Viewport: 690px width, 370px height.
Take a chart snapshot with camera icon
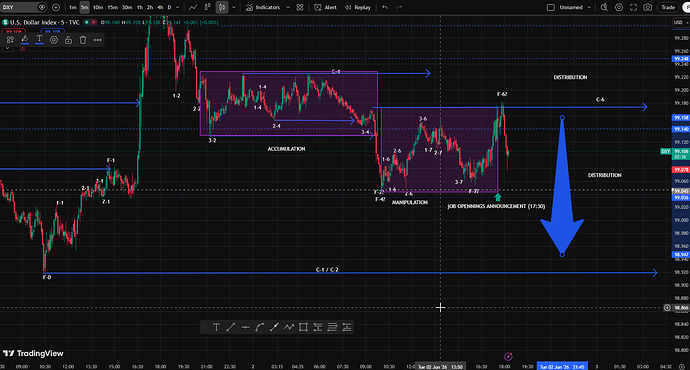click(648, 7)
